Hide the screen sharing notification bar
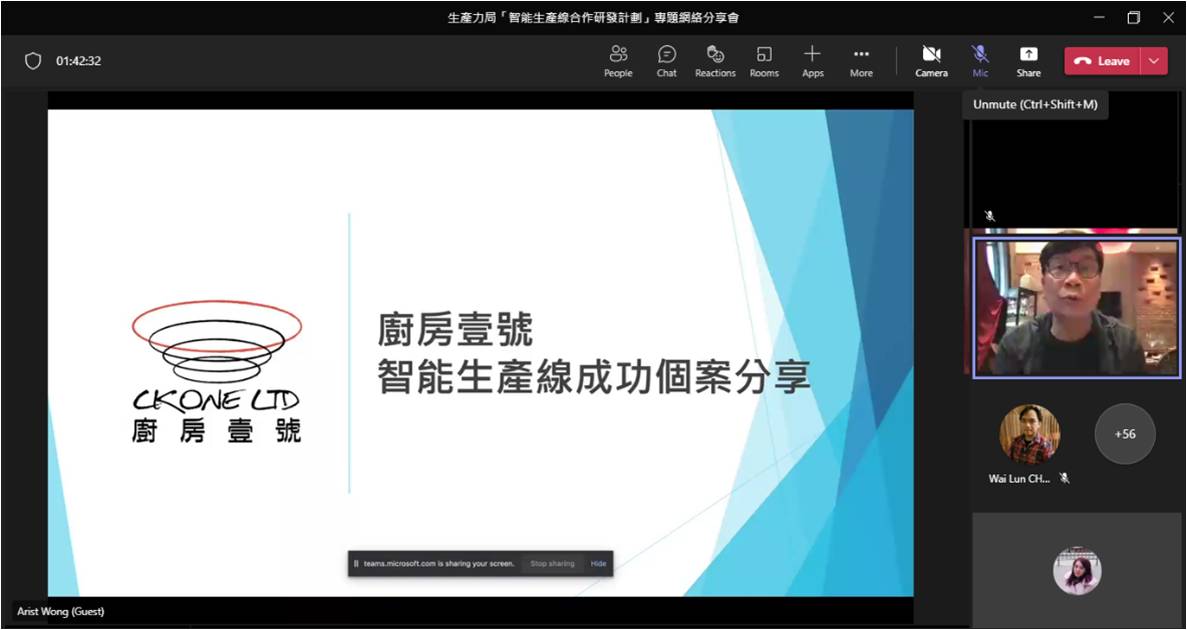The width and height of the screenshot is (1187, 630). [598, 563]
